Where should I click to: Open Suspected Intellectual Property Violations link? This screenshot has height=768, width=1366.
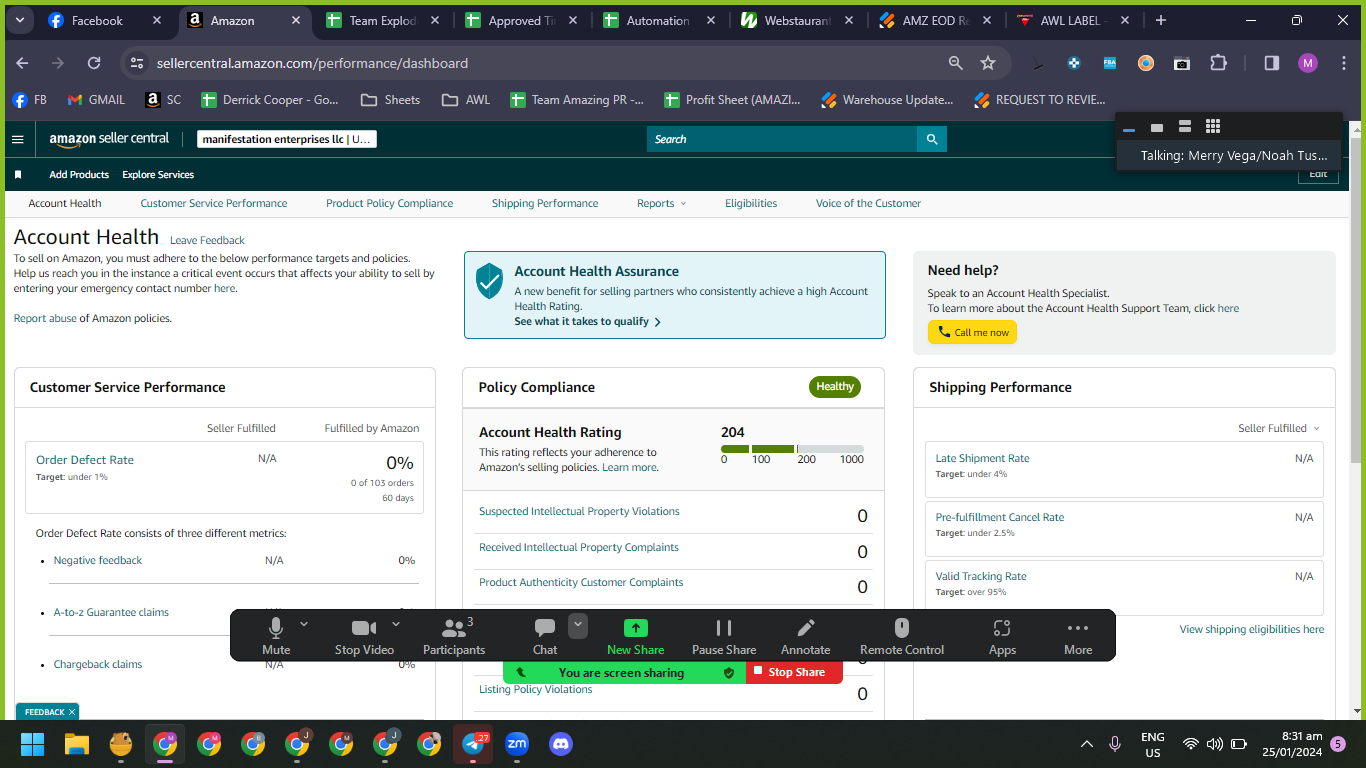[579, 511]
